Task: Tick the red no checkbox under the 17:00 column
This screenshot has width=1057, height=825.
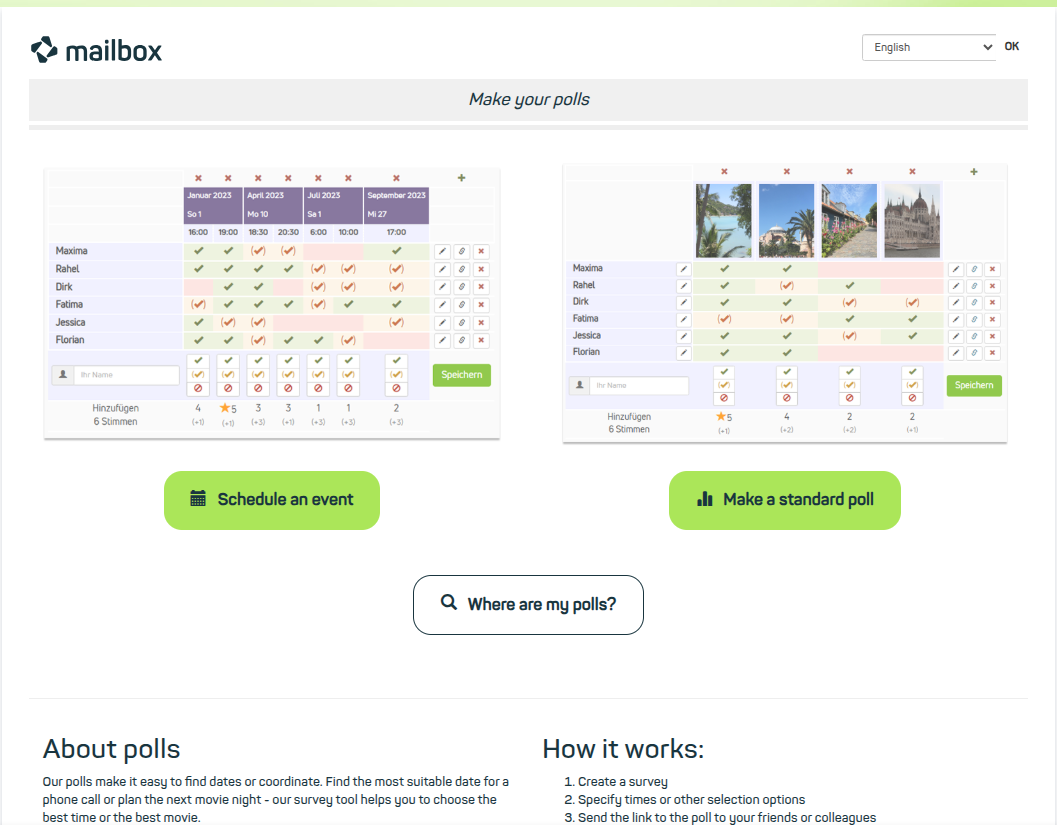Action: [397, 388]
